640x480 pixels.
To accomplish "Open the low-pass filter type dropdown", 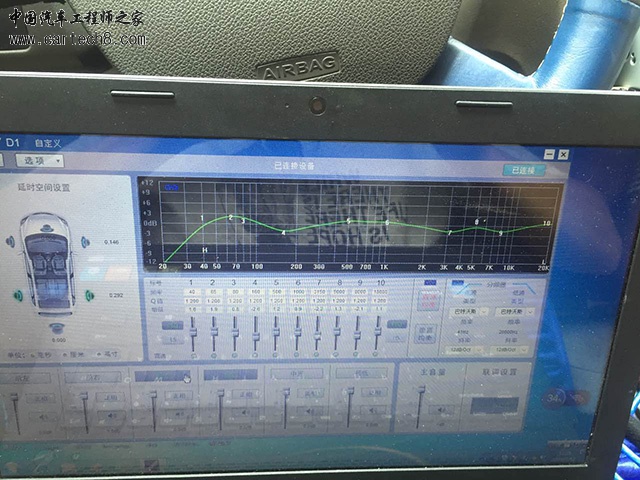I will pyautogui.click(x=515, y=312).
